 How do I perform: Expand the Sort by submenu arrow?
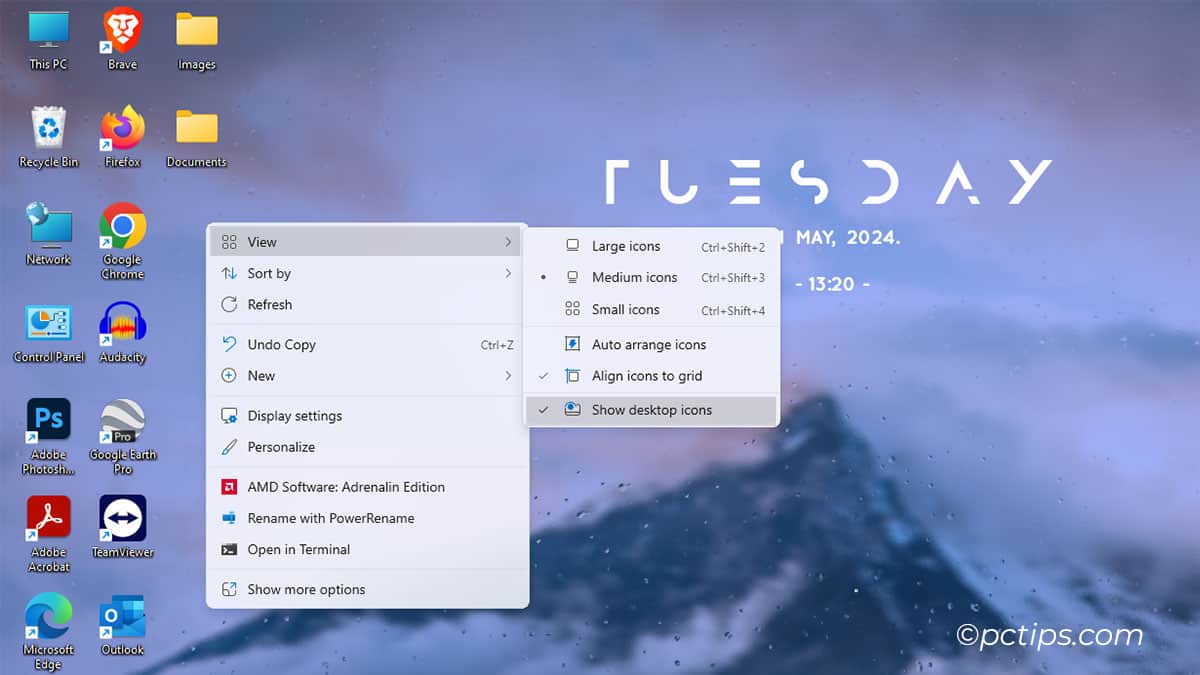click(508, 273)
